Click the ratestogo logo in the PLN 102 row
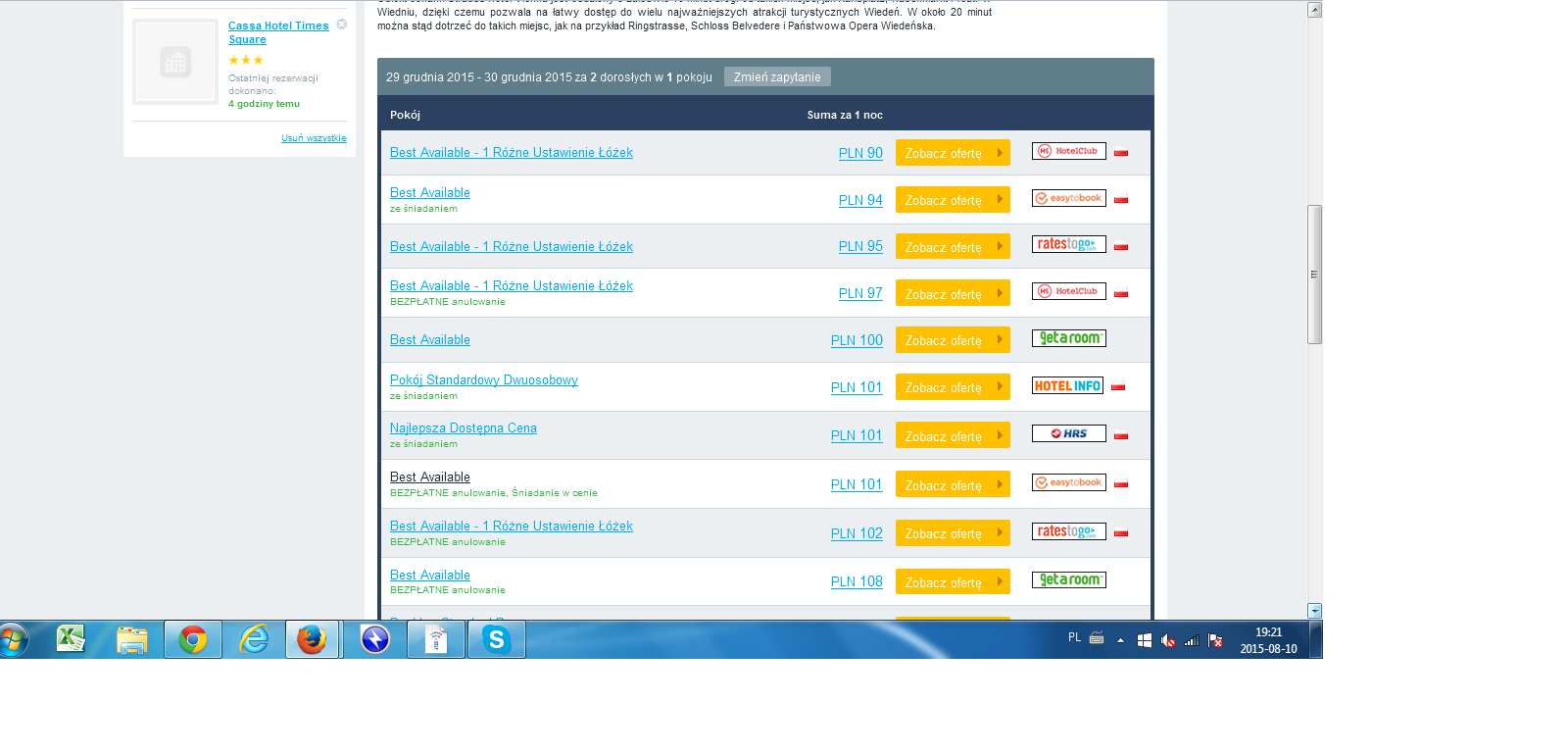This screenshot has width=1568, height=753. [1069, 531]
